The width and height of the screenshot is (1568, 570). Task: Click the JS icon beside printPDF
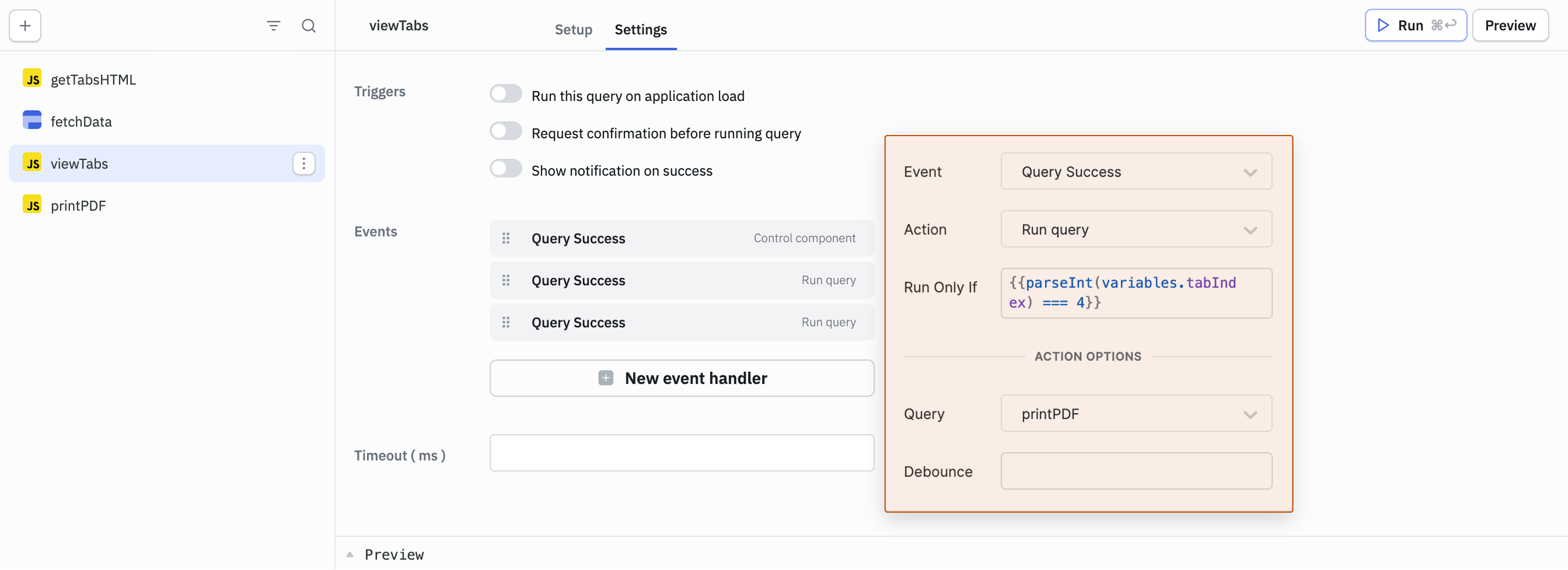32,205
